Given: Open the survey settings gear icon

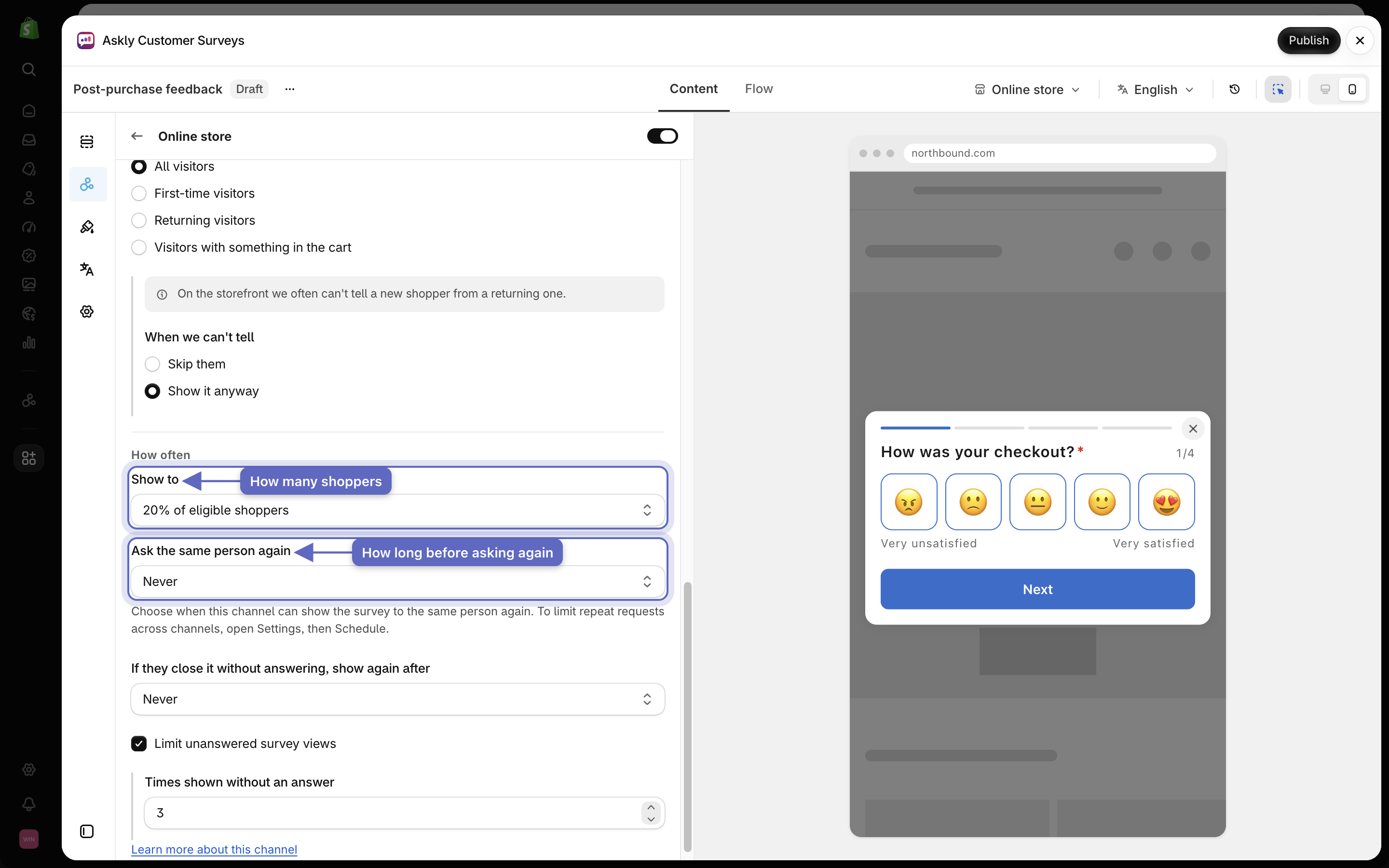Looking at the screenshot, I should click(87, 312).
